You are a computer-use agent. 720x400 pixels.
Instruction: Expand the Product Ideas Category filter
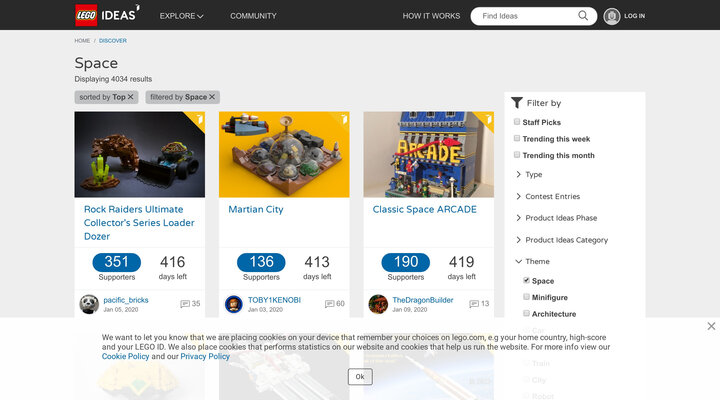[x=562, y=240]
